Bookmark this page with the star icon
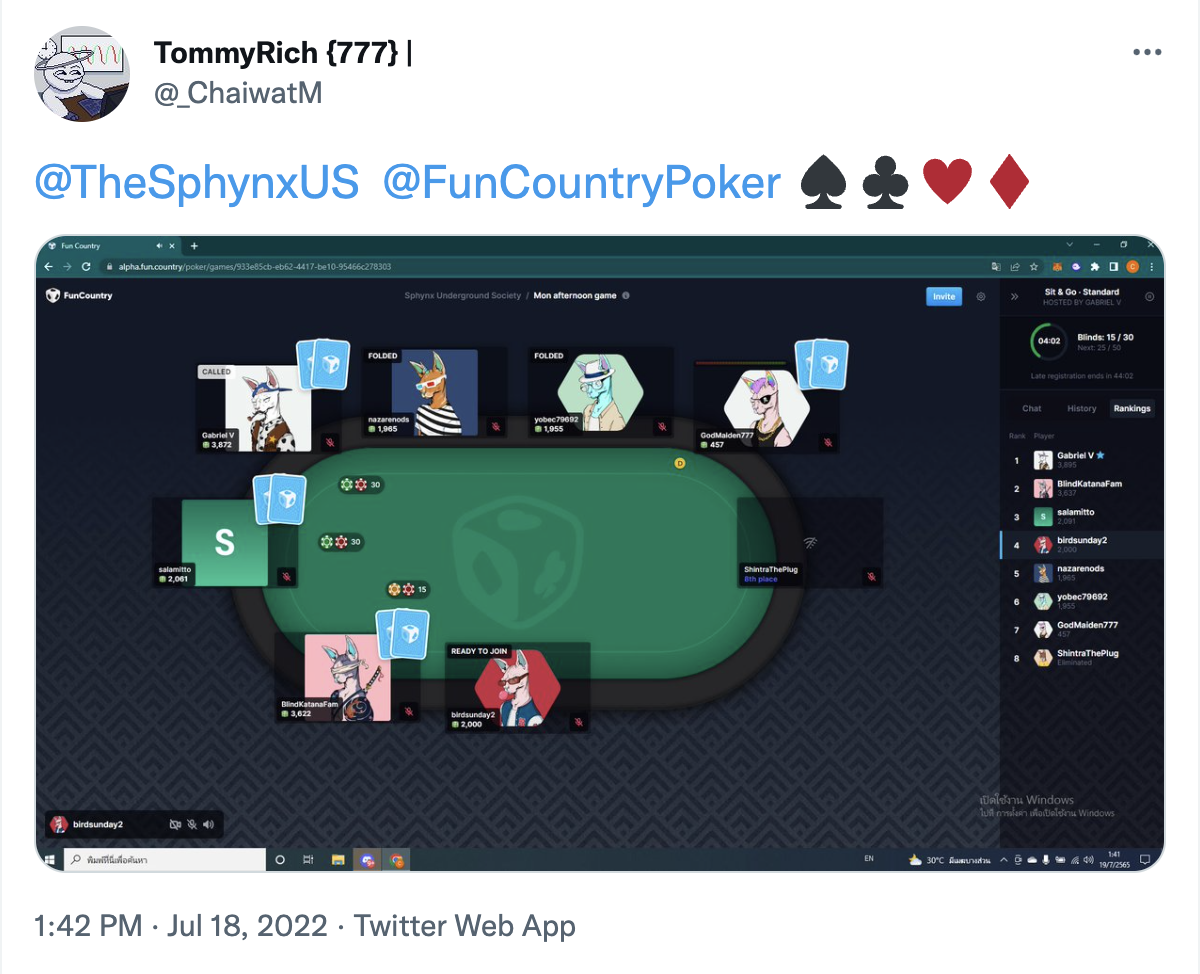The width and height of the screenshot is (1200, 974). [1033, 267]
